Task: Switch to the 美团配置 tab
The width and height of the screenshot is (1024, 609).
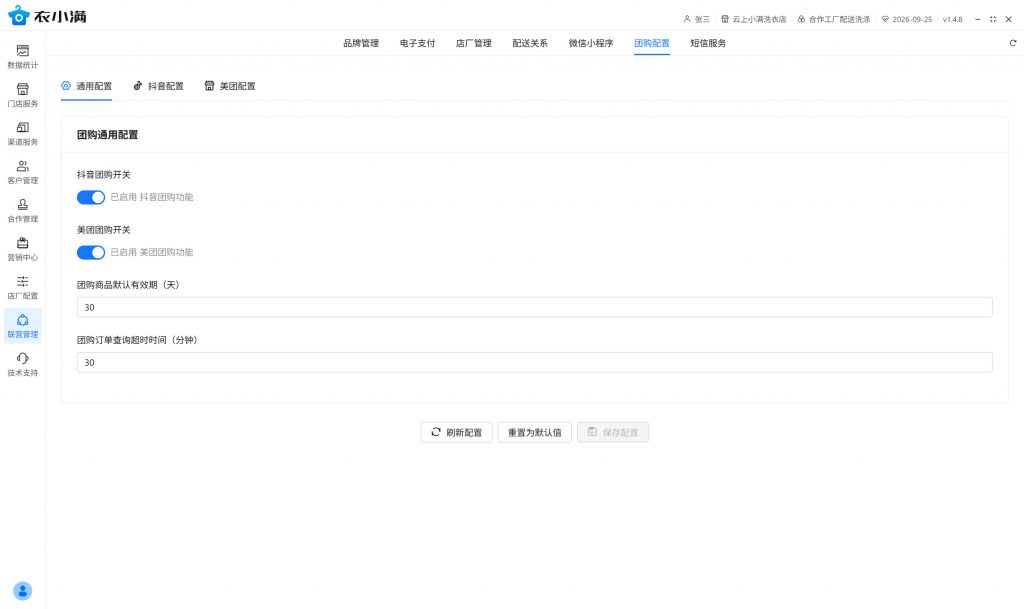Action: (230, 86)
